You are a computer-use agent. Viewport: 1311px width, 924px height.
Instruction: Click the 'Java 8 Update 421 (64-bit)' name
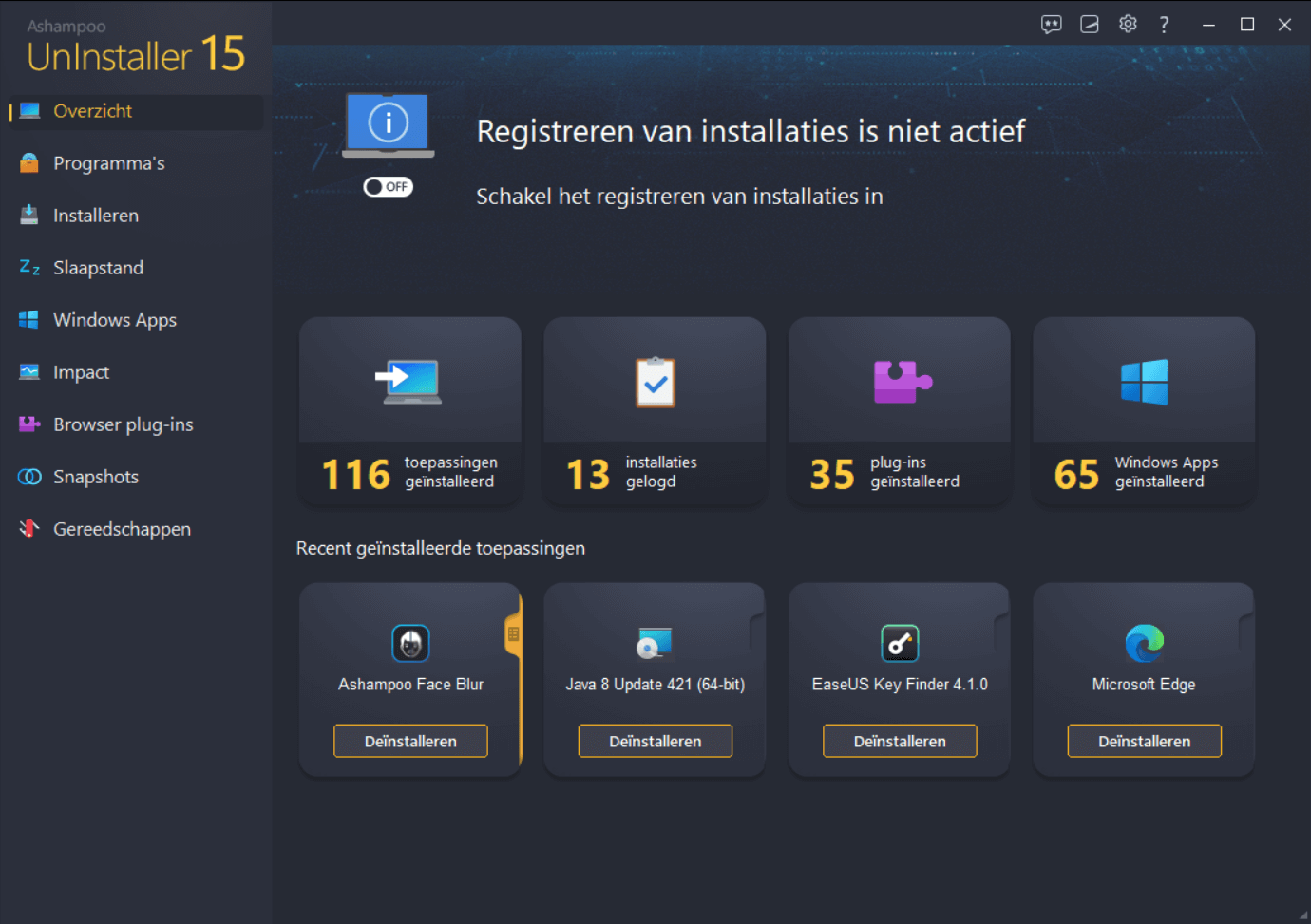click(x=655, y=685)
